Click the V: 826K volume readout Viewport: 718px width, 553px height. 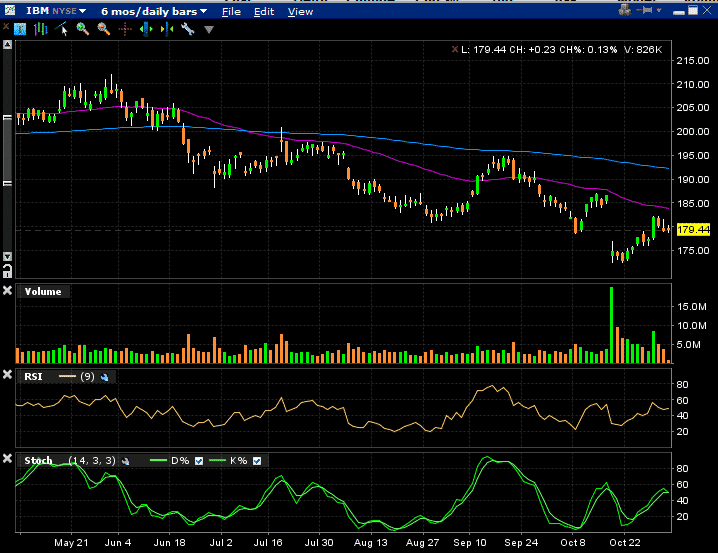pos(643,49)
